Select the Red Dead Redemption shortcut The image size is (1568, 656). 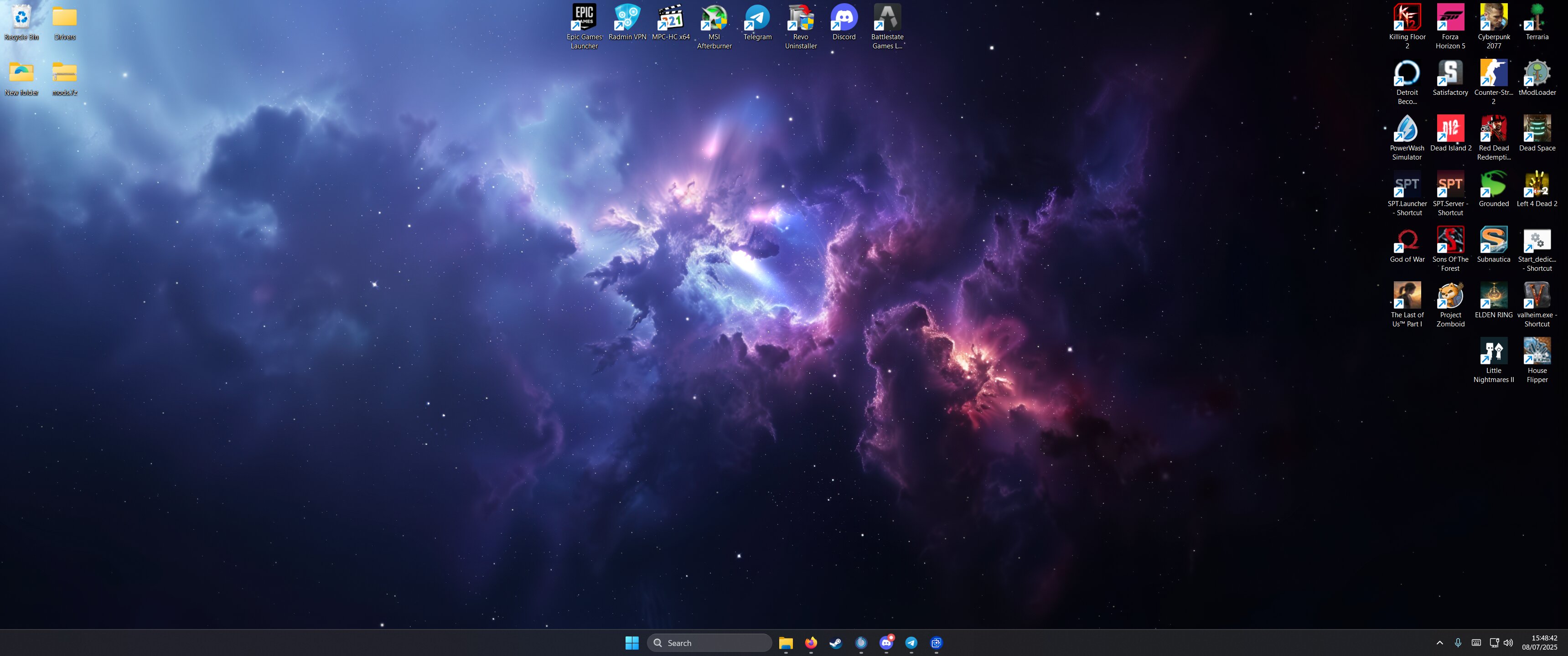[x=1493, y=138]
